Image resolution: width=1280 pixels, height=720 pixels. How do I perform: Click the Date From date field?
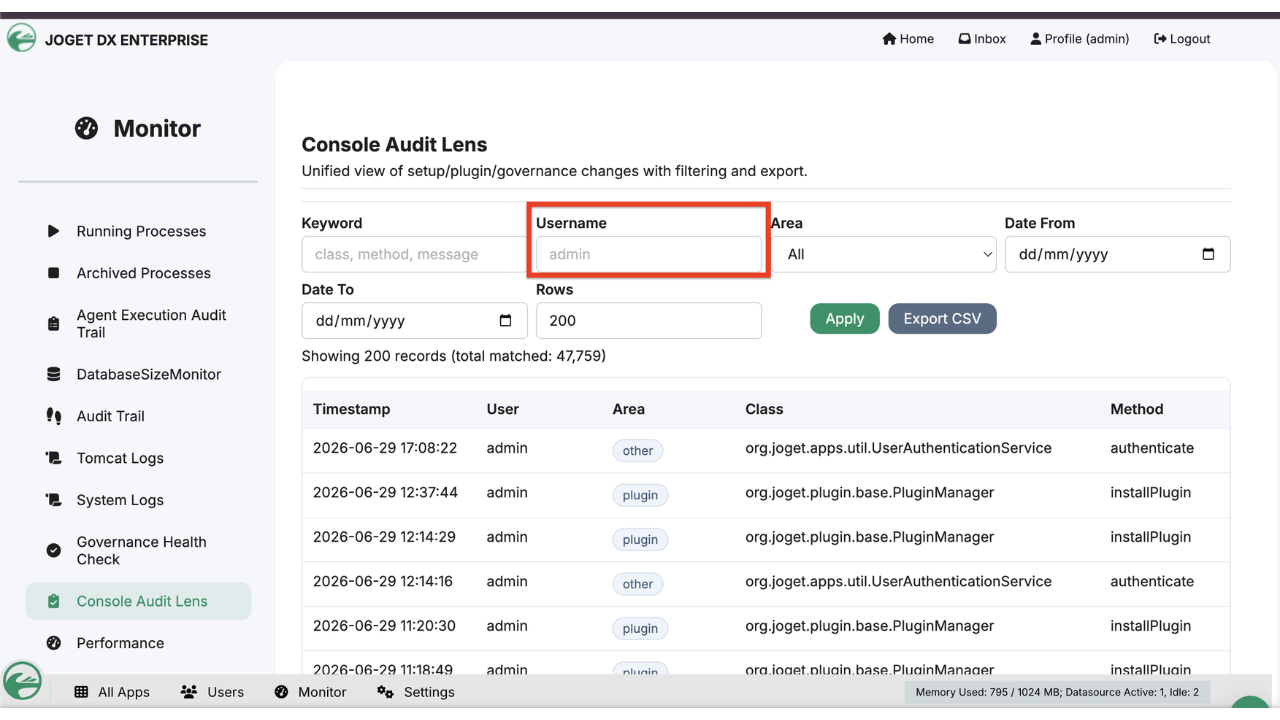(1117, 254)
